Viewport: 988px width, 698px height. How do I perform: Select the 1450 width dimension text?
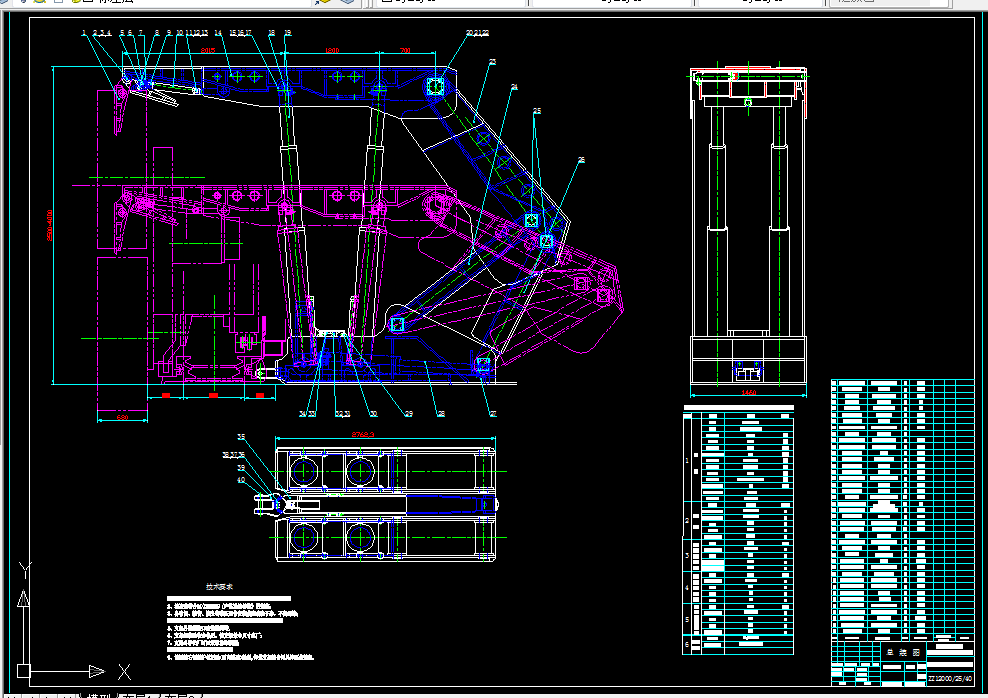[x=748, y=392]
